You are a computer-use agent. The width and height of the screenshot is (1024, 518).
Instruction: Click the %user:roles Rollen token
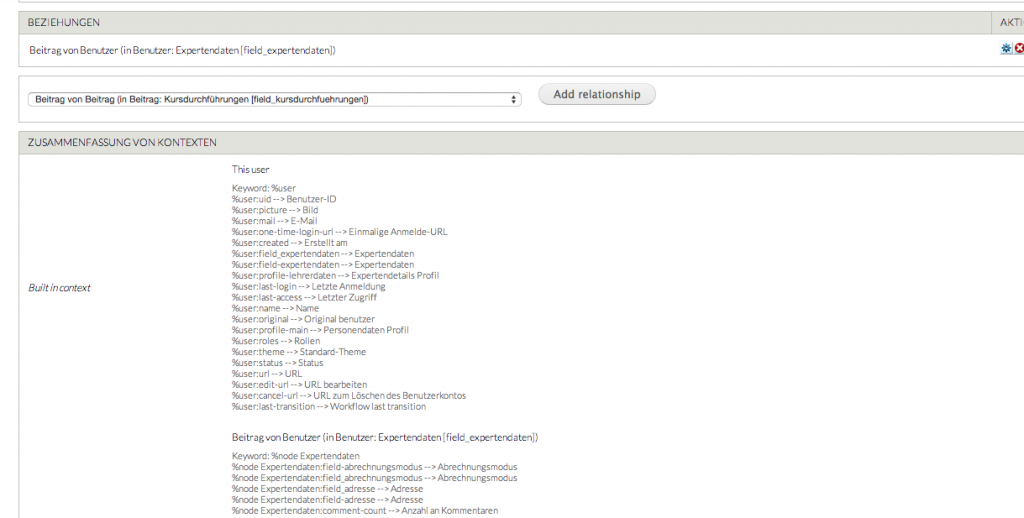pyautogui.click(x=276, y=341)
